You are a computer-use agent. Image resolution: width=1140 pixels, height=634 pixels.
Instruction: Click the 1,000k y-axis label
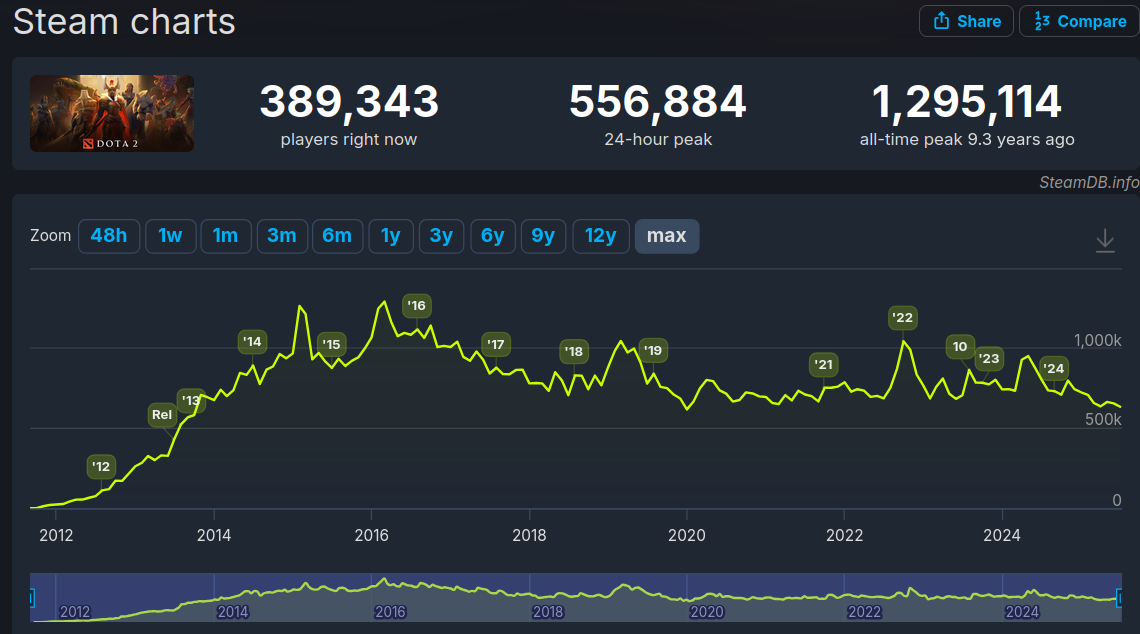click(x=1098, y=340)
